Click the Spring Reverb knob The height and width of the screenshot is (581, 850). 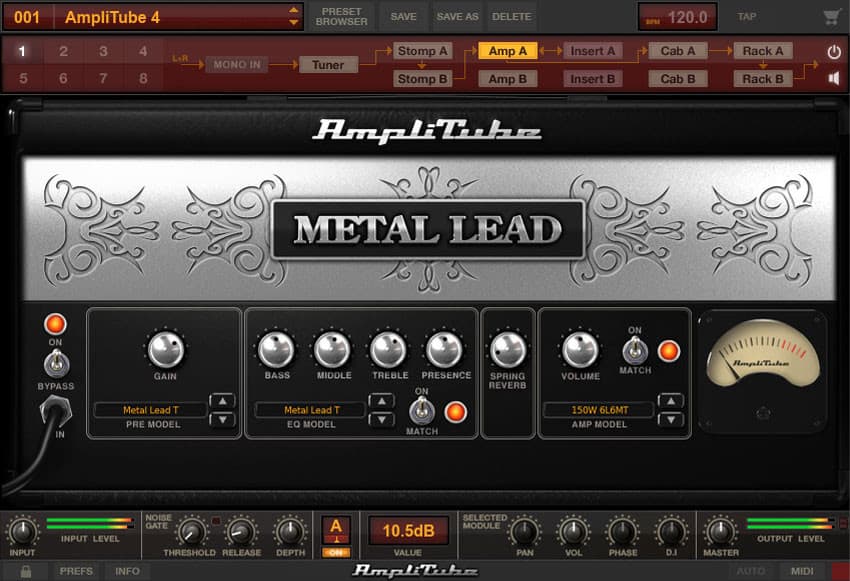pyautogui.click(x=508, y=350)
